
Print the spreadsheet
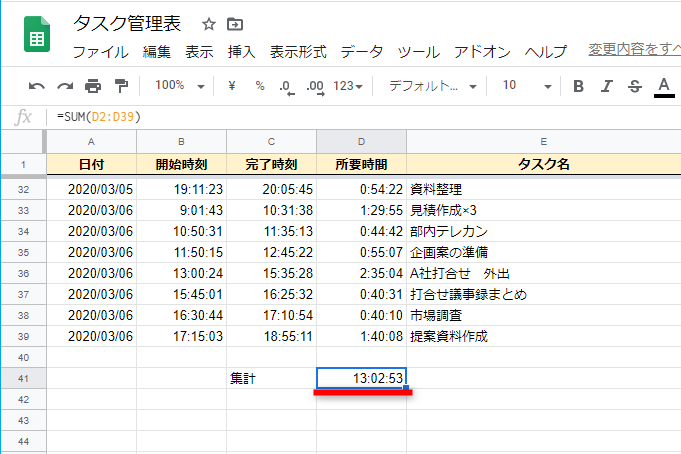[x=93, y=86]
